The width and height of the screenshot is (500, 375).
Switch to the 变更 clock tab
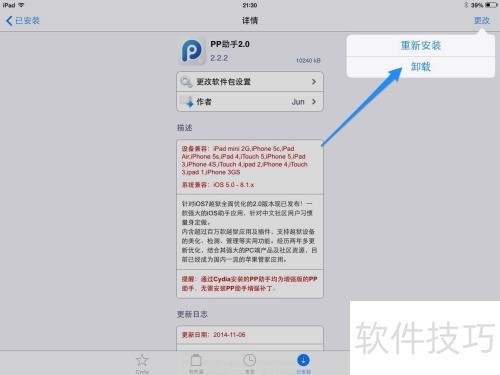[x=250, y=363]
